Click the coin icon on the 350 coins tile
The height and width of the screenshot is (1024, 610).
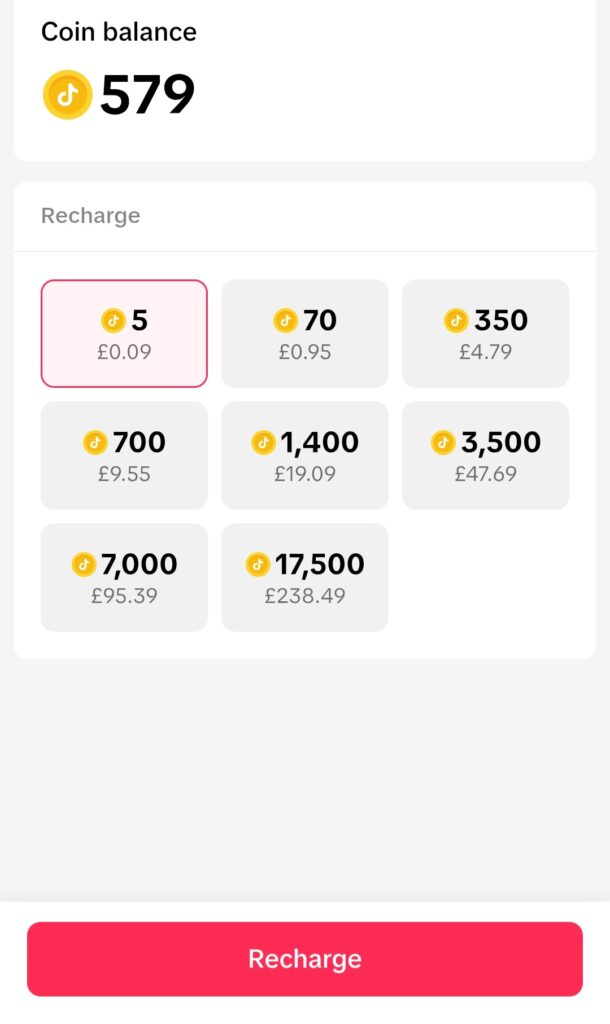click(458, 320)
